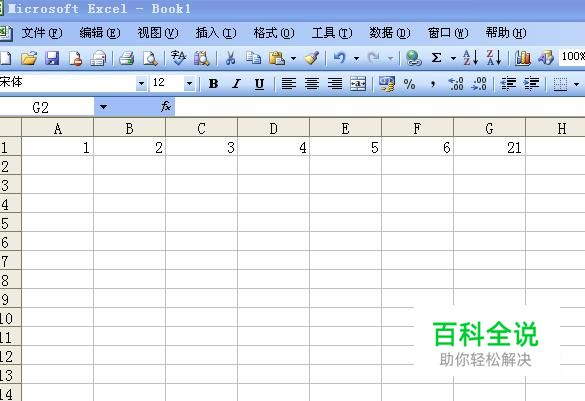Decrease indent of cell
585x401 pixels.
point(508,84)
